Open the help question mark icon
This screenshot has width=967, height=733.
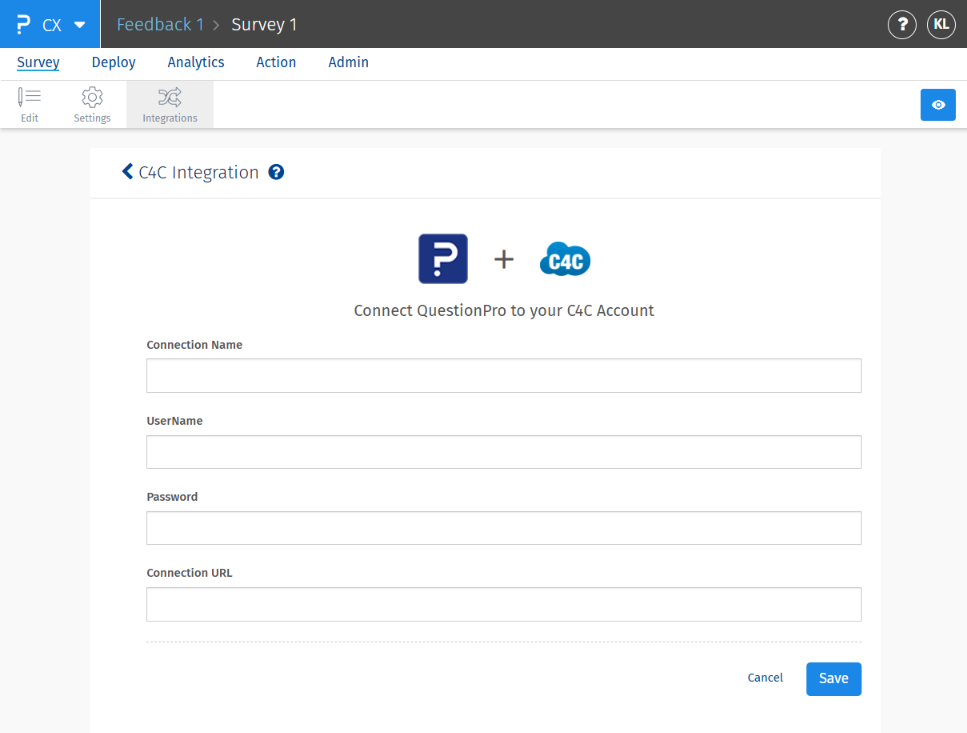[x=902, y=25]
